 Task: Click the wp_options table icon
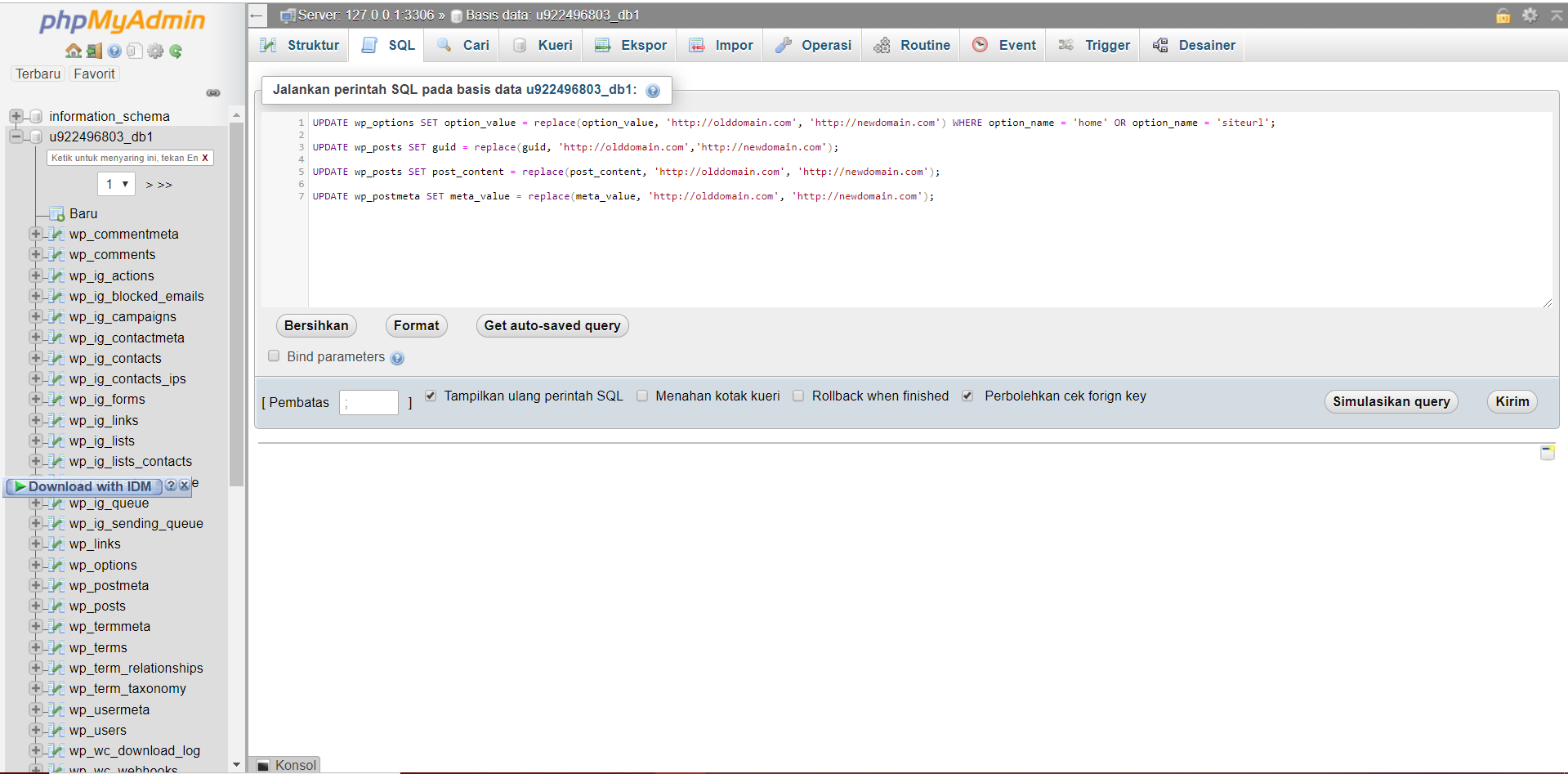click(56, 565)
